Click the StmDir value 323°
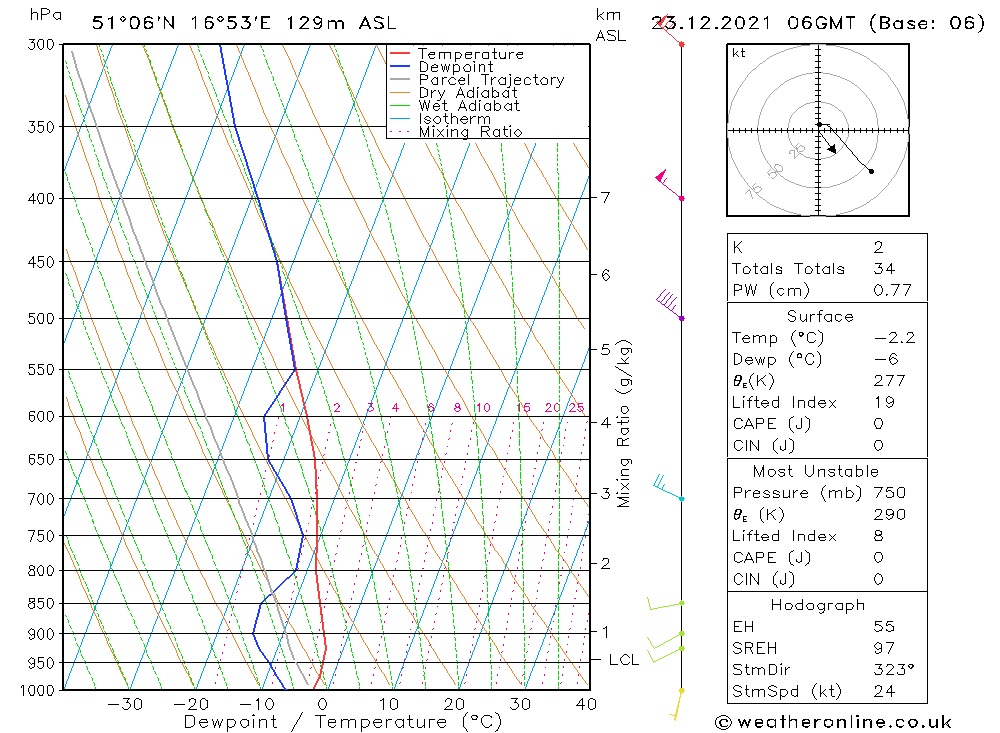The width and height of the screenshot is (1000, 733). pyautogui.click(x=894, y=670)
